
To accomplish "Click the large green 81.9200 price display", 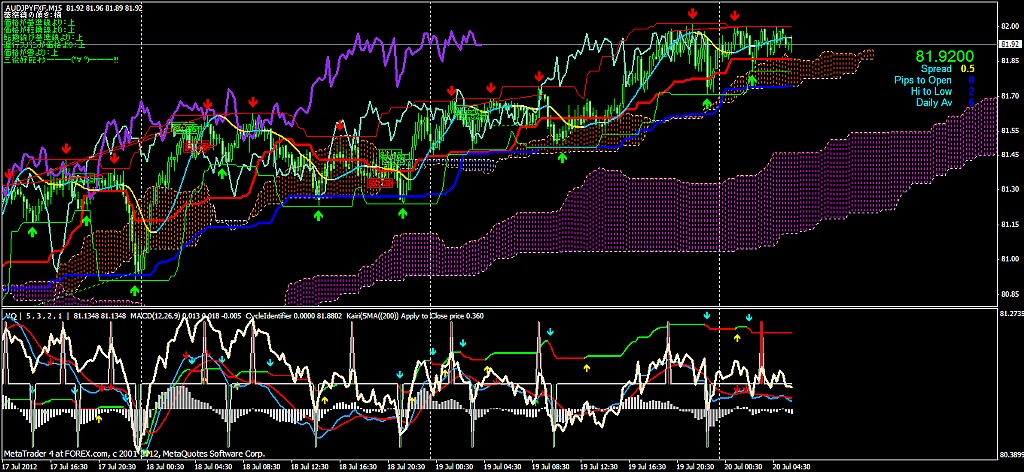I will tap(944, 56).
